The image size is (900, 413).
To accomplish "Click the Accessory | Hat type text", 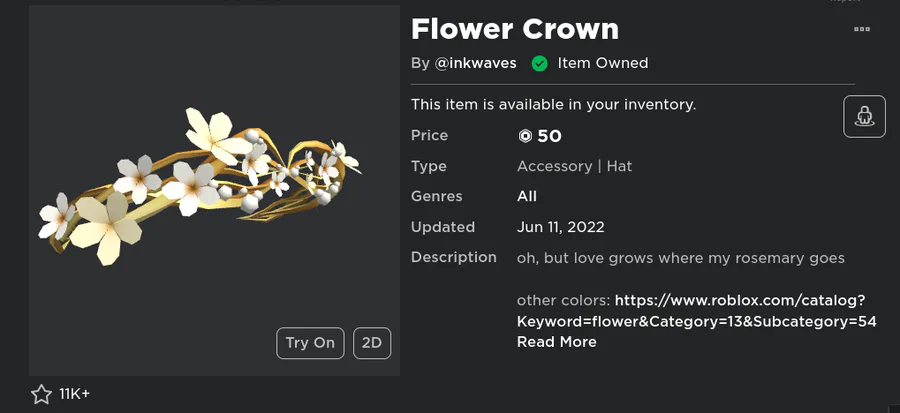I will click(574, 166).
